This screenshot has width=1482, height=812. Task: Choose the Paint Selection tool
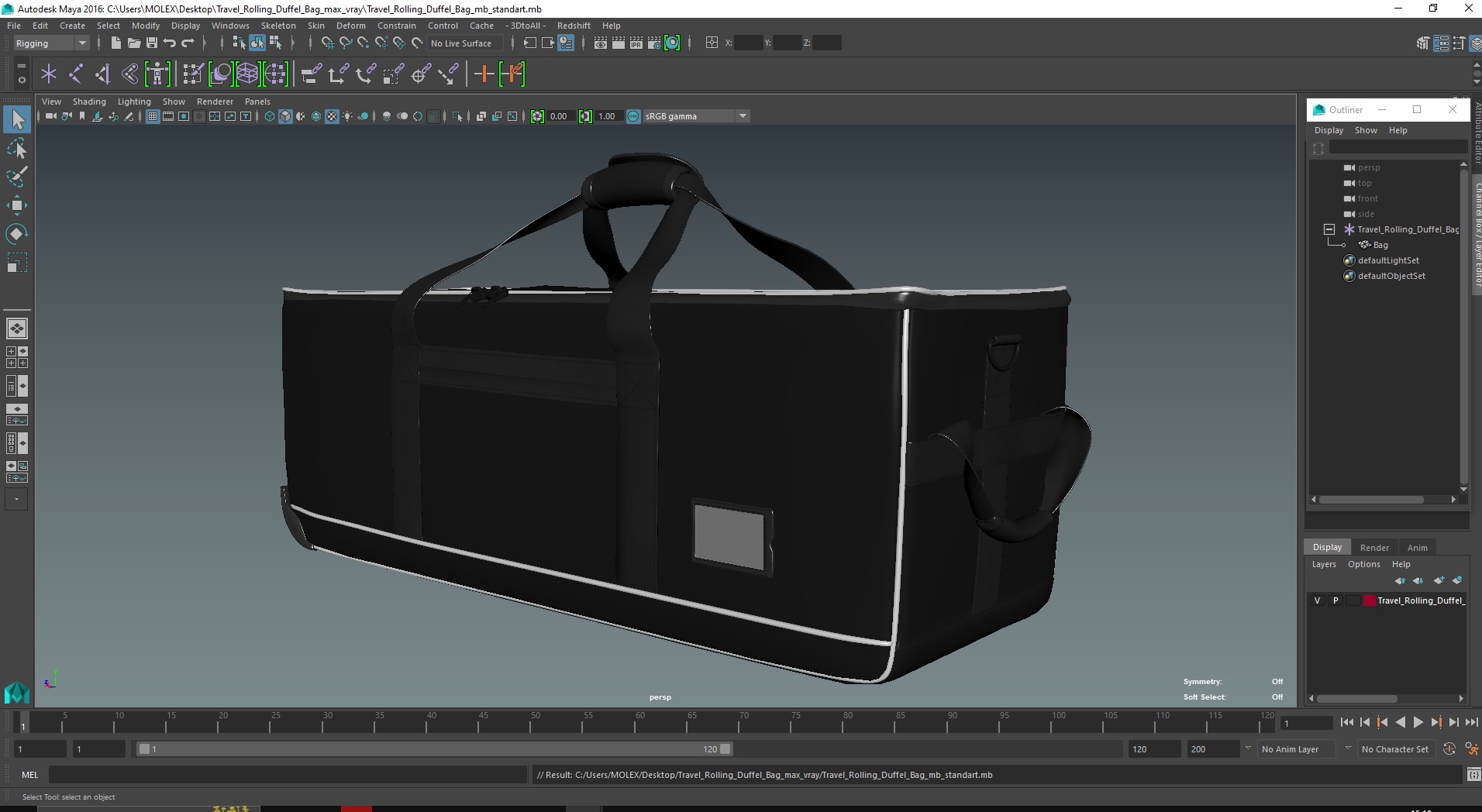17,176
